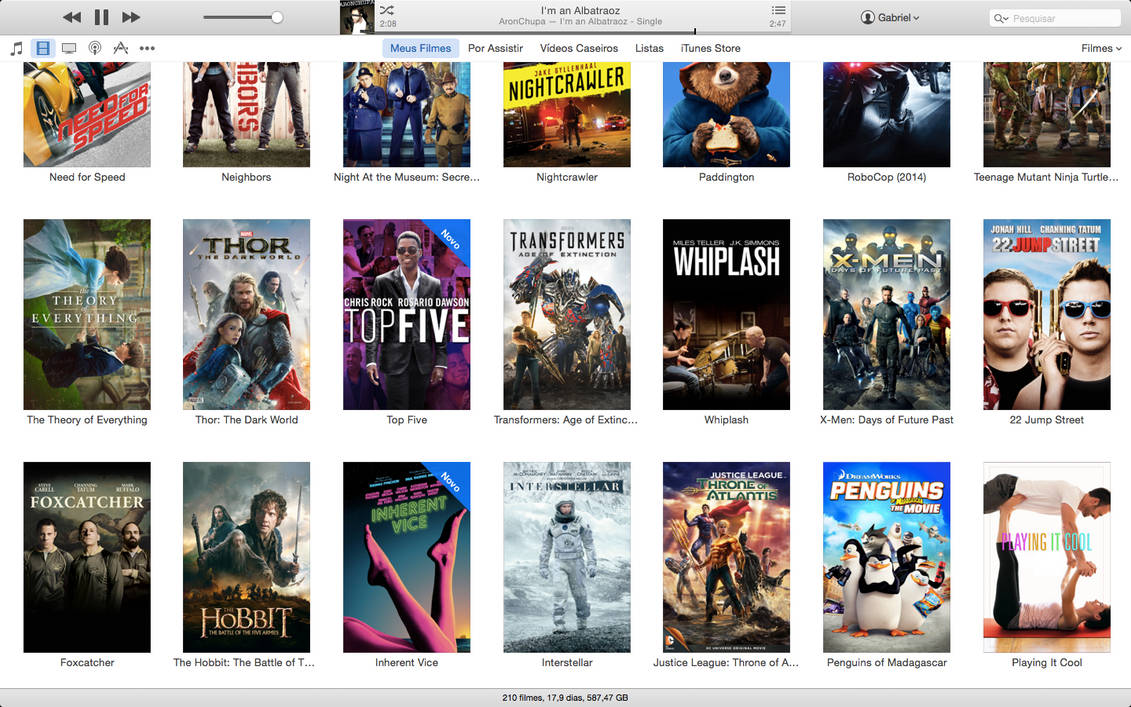This screenshot has width=1131, height=707.
Task: Select Penguins of Madagascar poster
Action: pos(886,557)
